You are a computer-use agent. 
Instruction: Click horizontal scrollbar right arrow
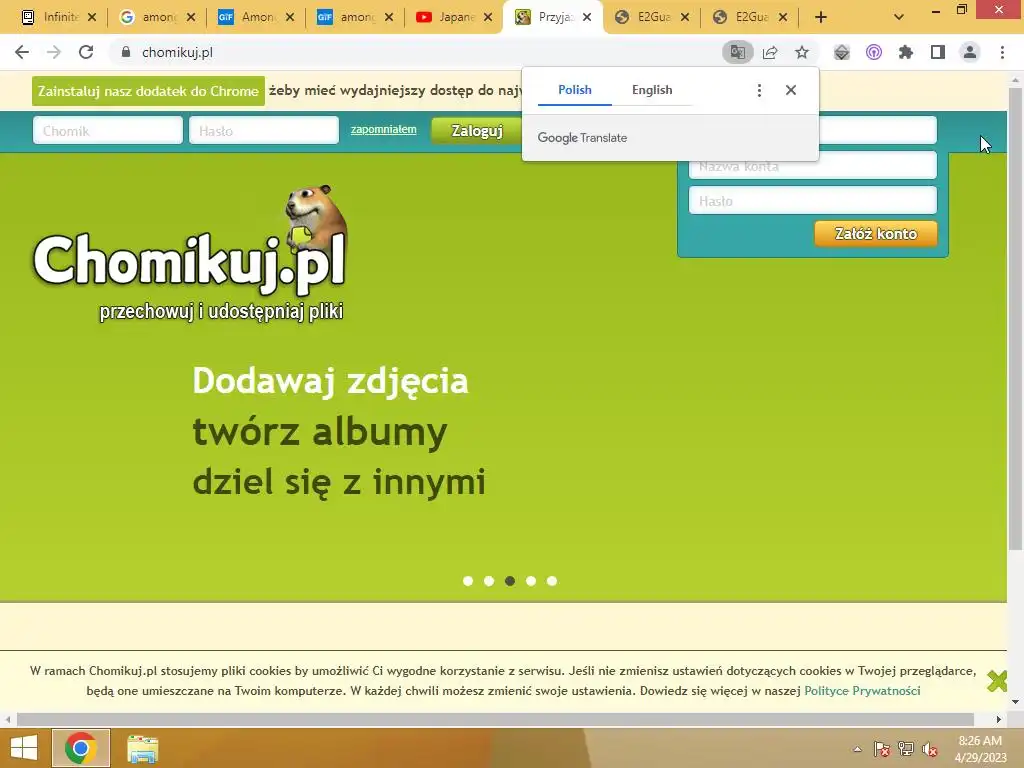coord(999,719)
